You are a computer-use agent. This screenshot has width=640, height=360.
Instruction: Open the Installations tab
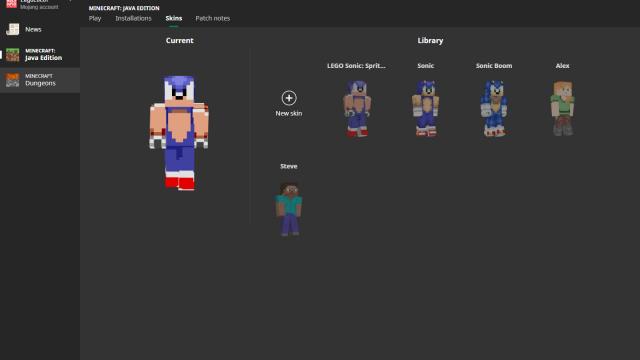[x=133, y=18]
